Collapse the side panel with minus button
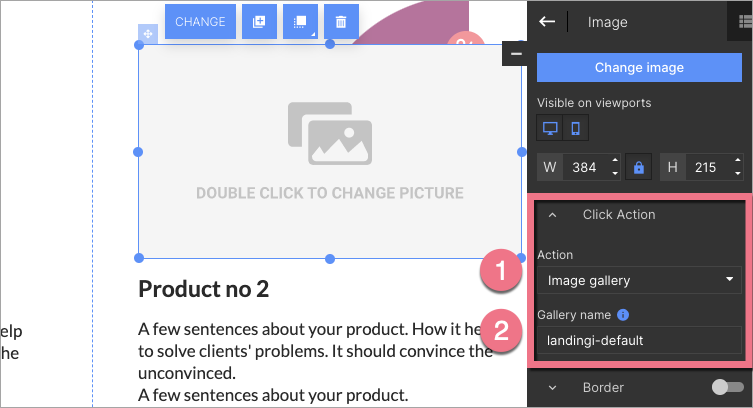The image size is (753, 408). 515,53
